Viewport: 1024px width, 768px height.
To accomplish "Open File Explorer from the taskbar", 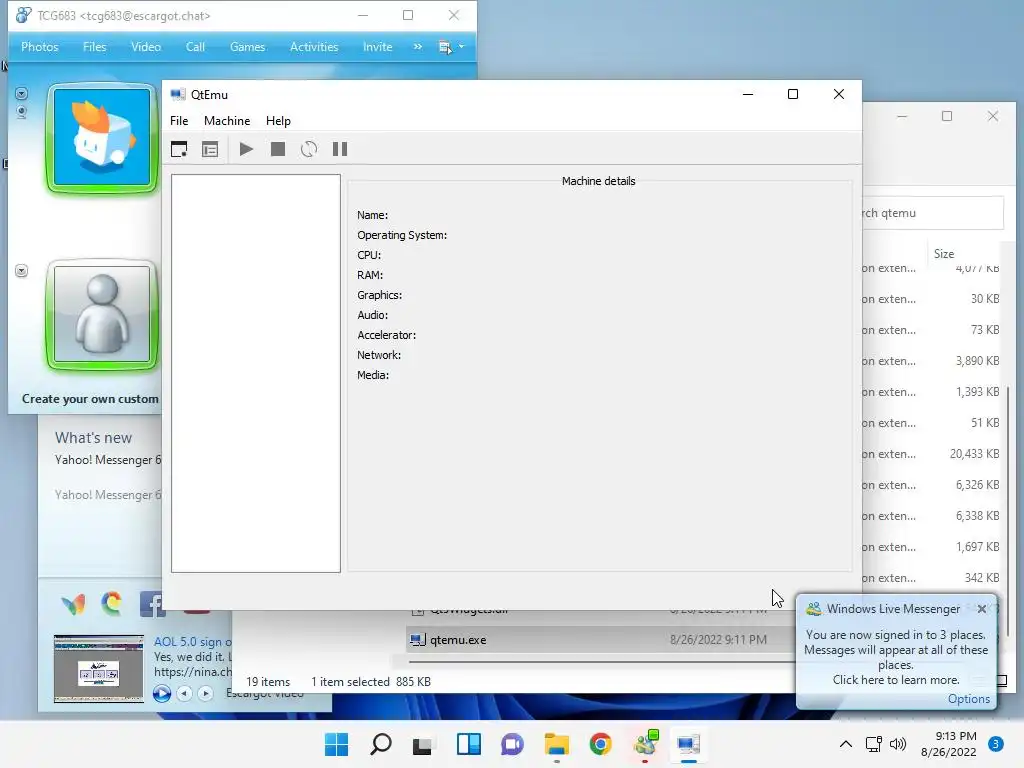I will click(x=556, y=744).
